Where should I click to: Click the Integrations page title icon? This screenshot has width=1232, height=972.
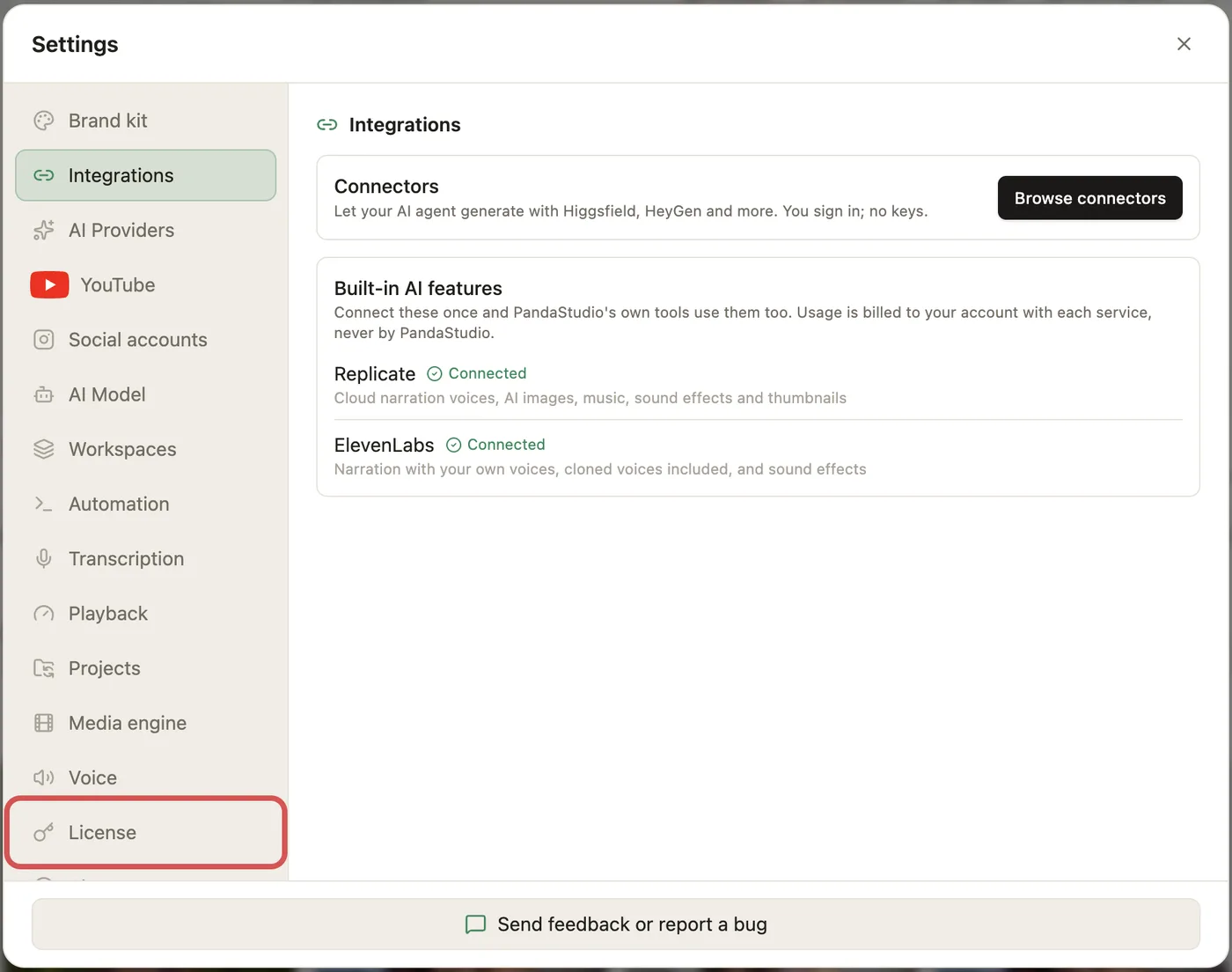327,125
